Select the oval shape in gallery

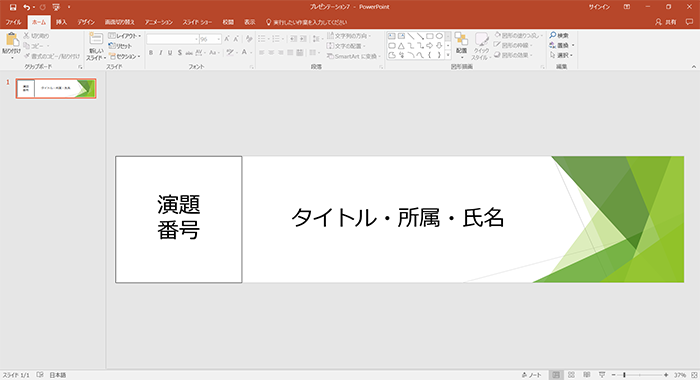439,36
